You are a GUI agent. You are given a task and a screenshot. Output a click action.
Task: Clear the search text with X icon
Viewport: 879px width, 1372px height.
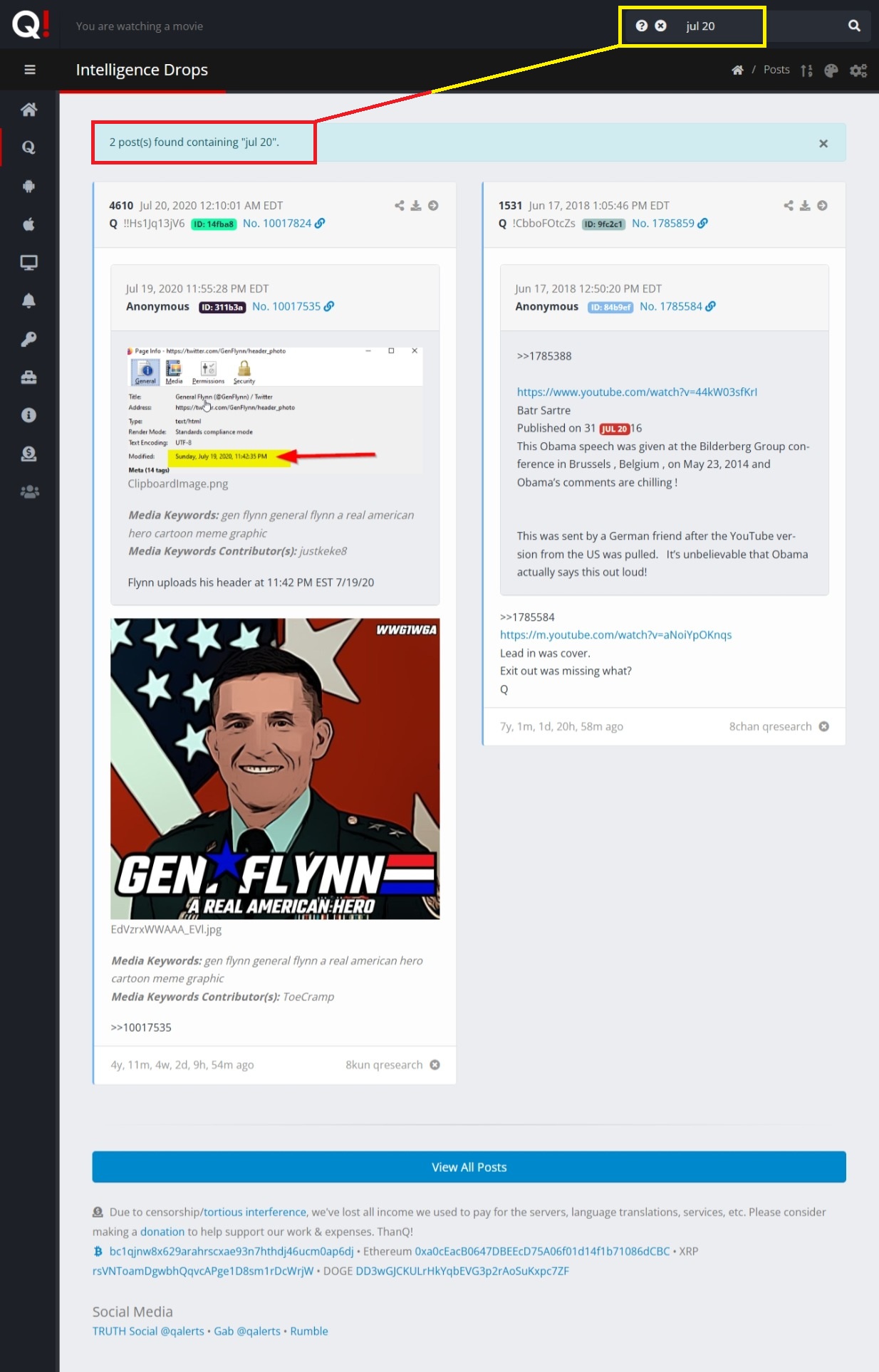click(660, 26)
